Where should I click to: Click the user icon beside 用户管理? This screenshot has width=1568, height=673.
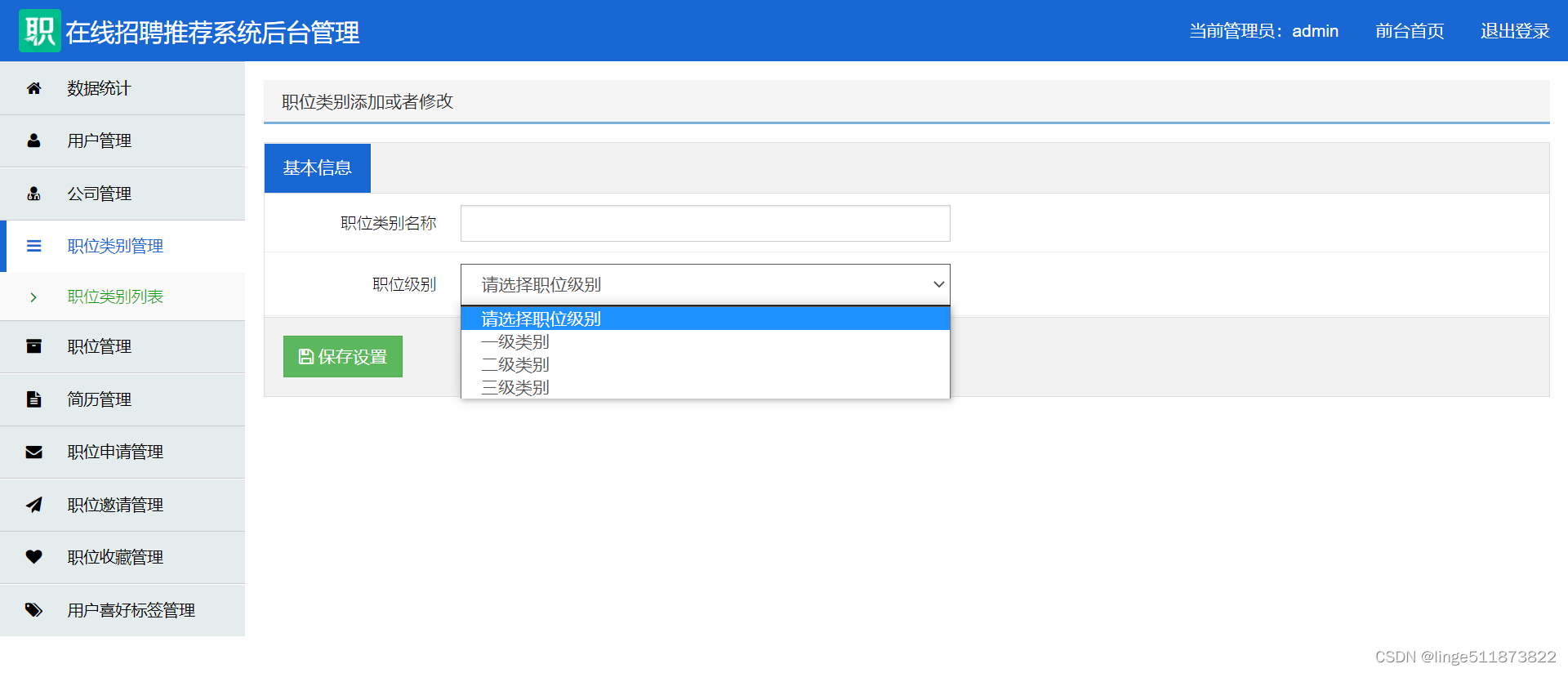[33, 140]
